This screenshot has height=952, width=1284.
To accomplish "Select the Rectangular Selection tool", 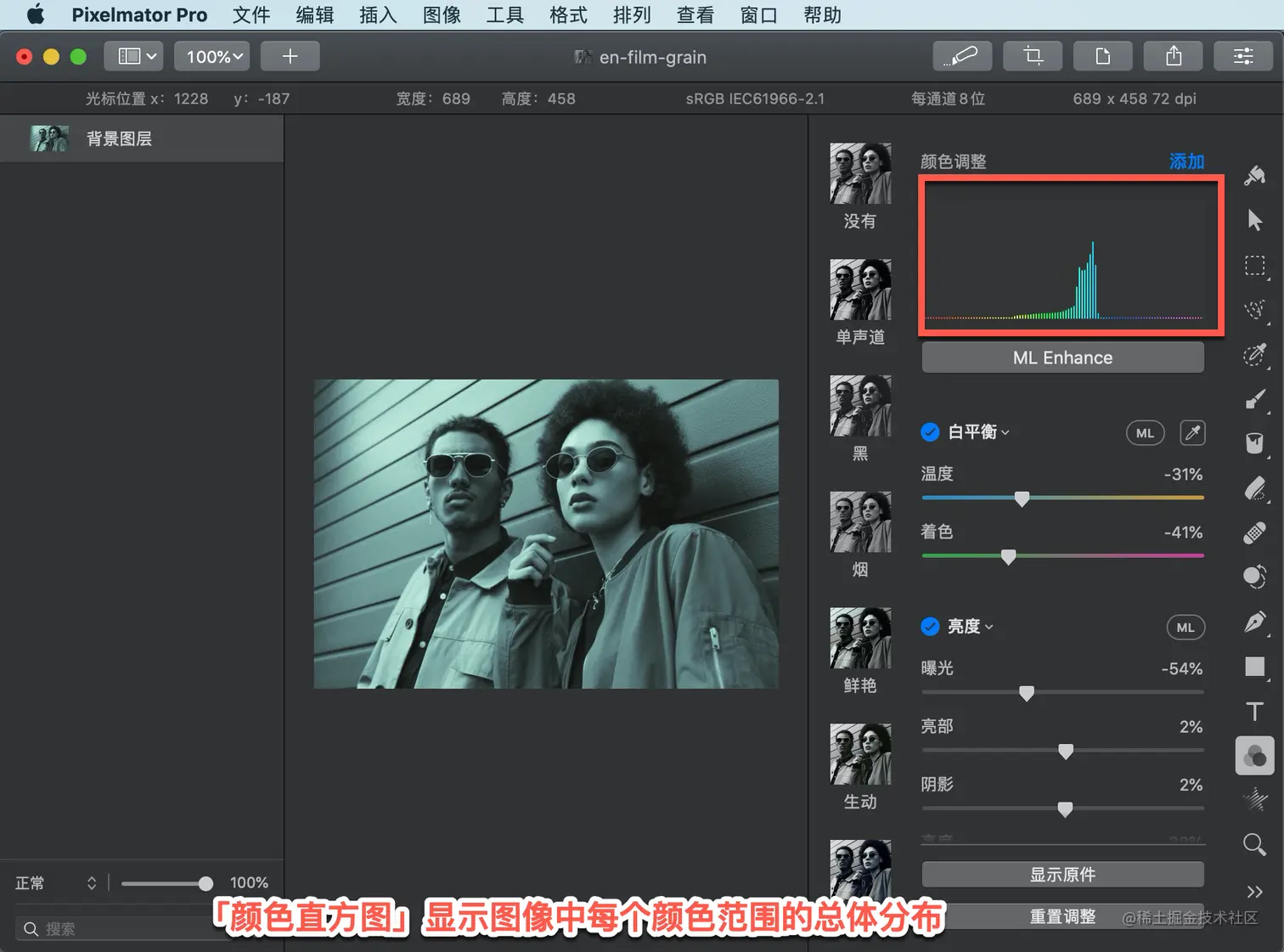I will click(x=1254, y=265).
